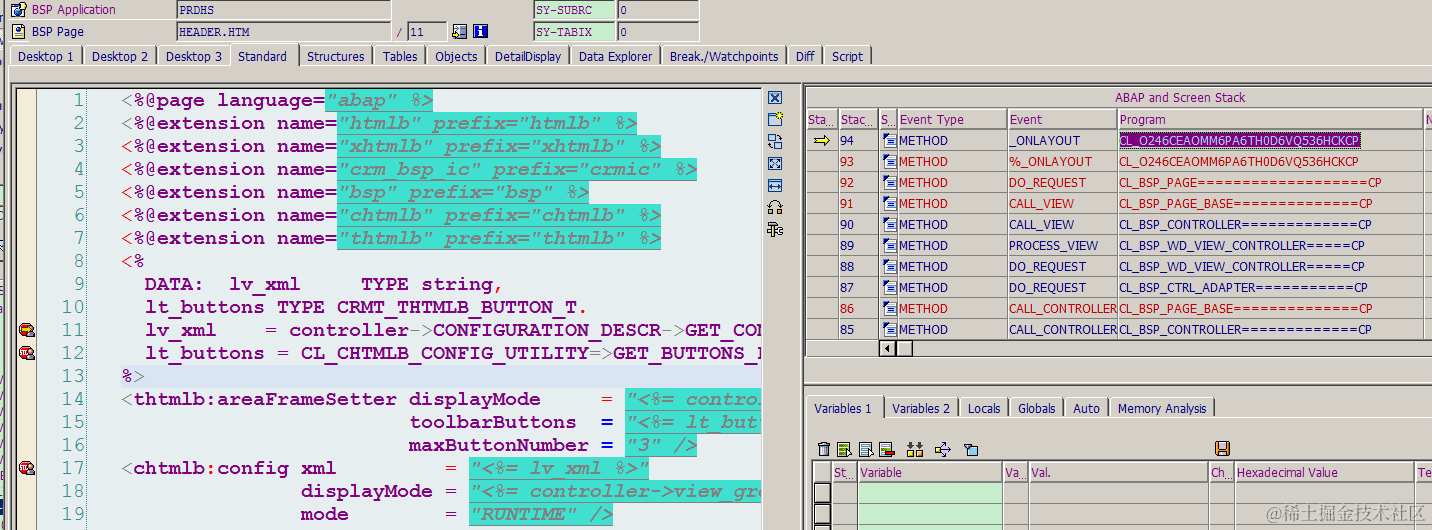1432x530 pixels.
Task: Switch to Variables 2 tab
Action: tap(922, 408)
